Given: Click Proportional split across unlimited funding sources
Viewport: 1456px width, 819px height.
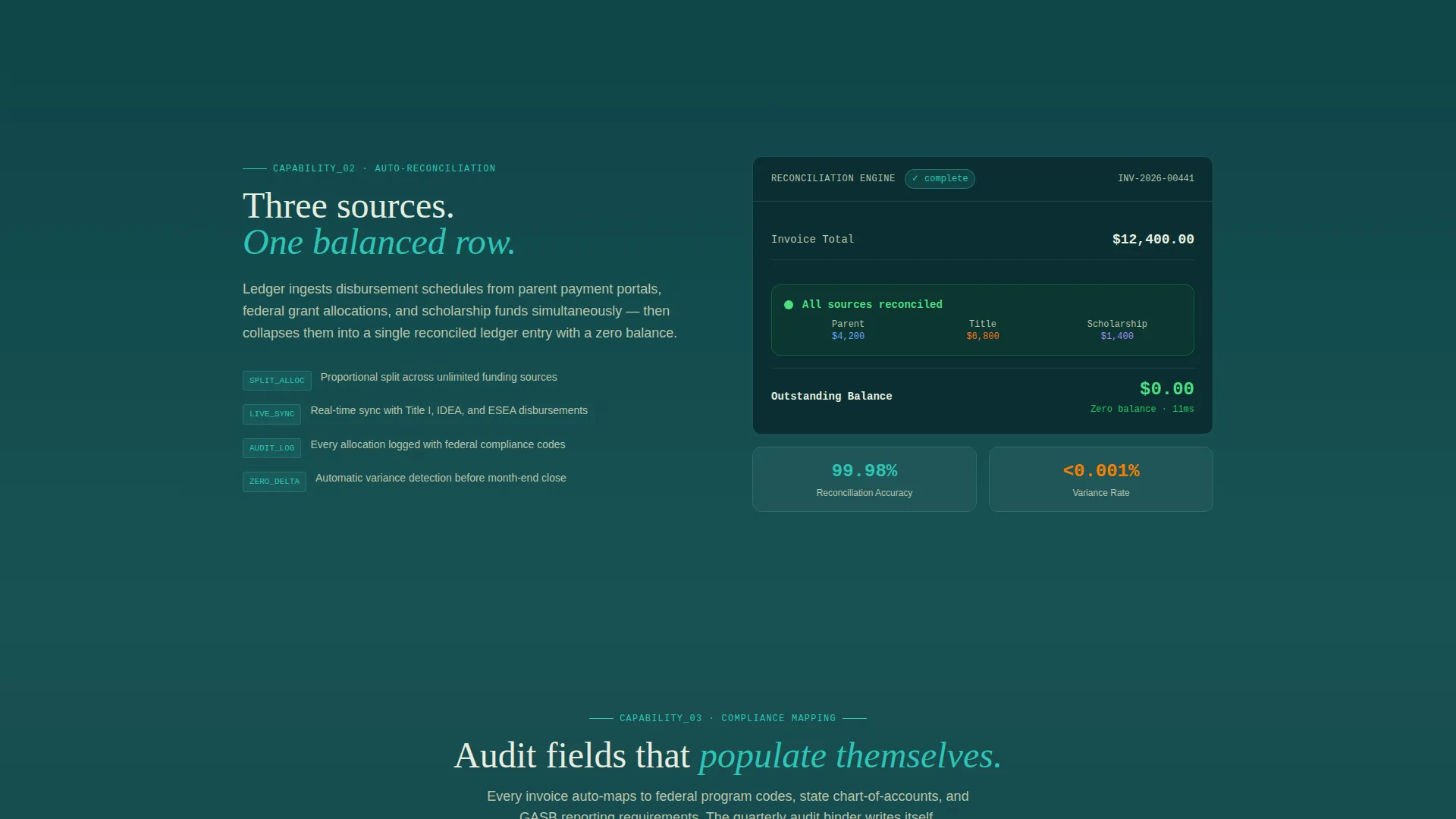Looking at the screenshot, I should [438, 377].
